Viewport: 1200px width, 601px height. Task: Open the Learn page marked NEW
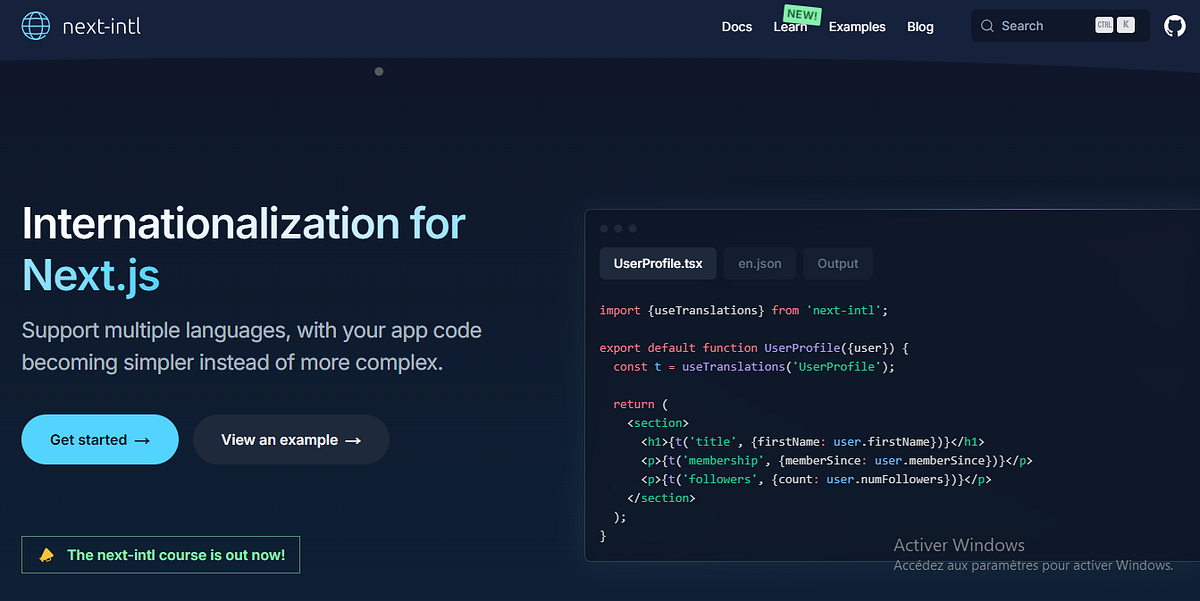tap(789, 27)
